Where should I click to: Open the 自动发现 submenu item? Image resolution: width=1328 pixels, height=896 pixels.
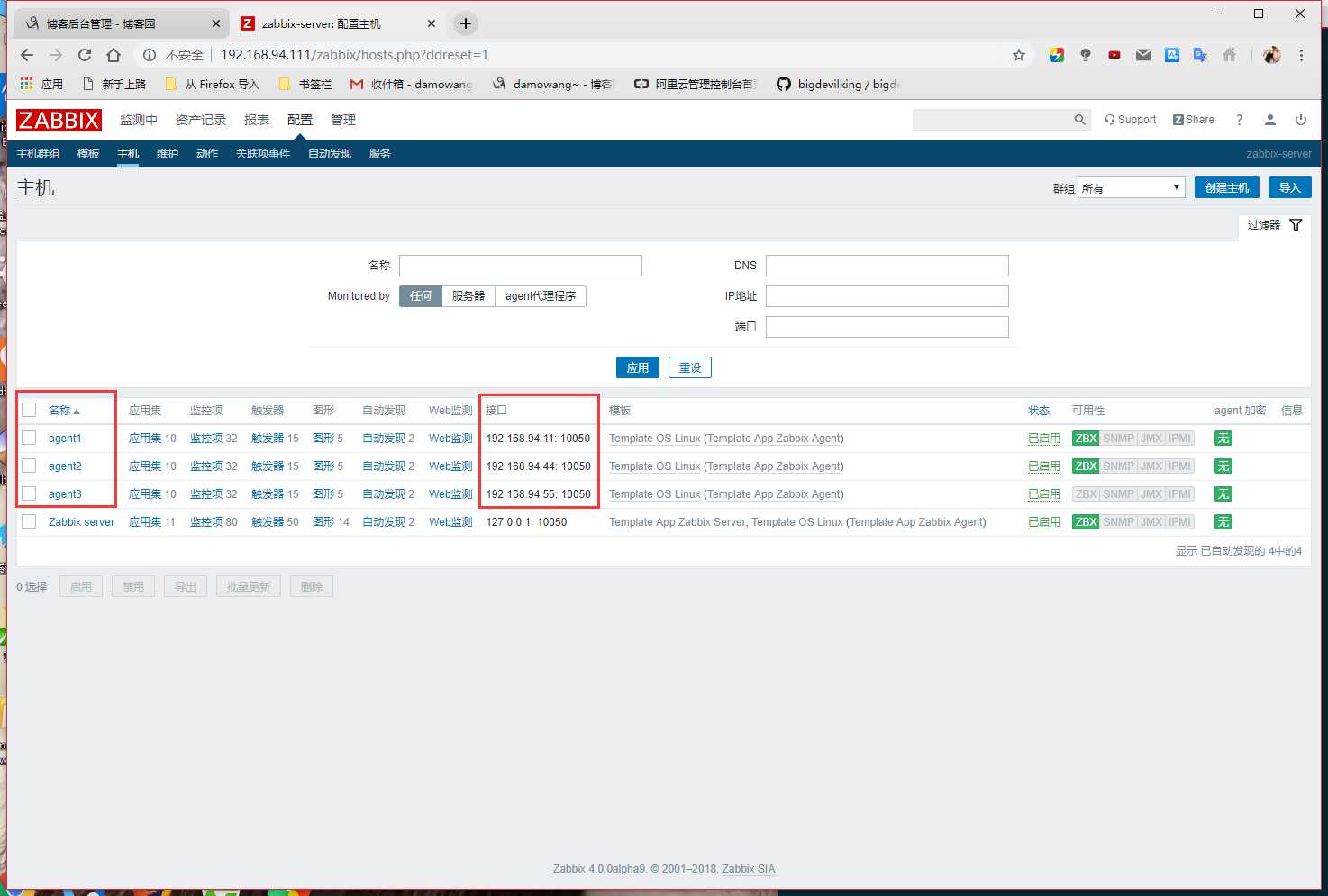pos(330,154)
